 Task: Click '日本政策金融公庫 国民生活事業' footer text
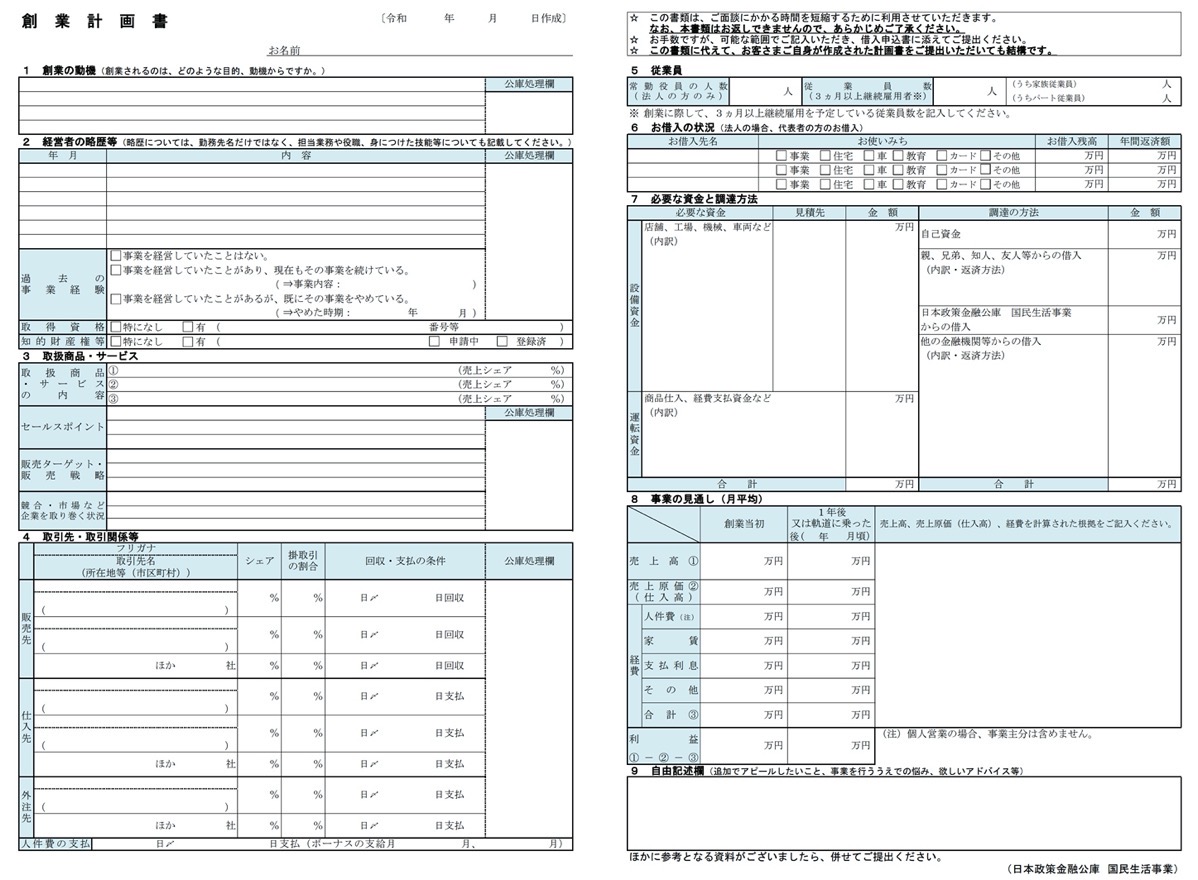1093,869
